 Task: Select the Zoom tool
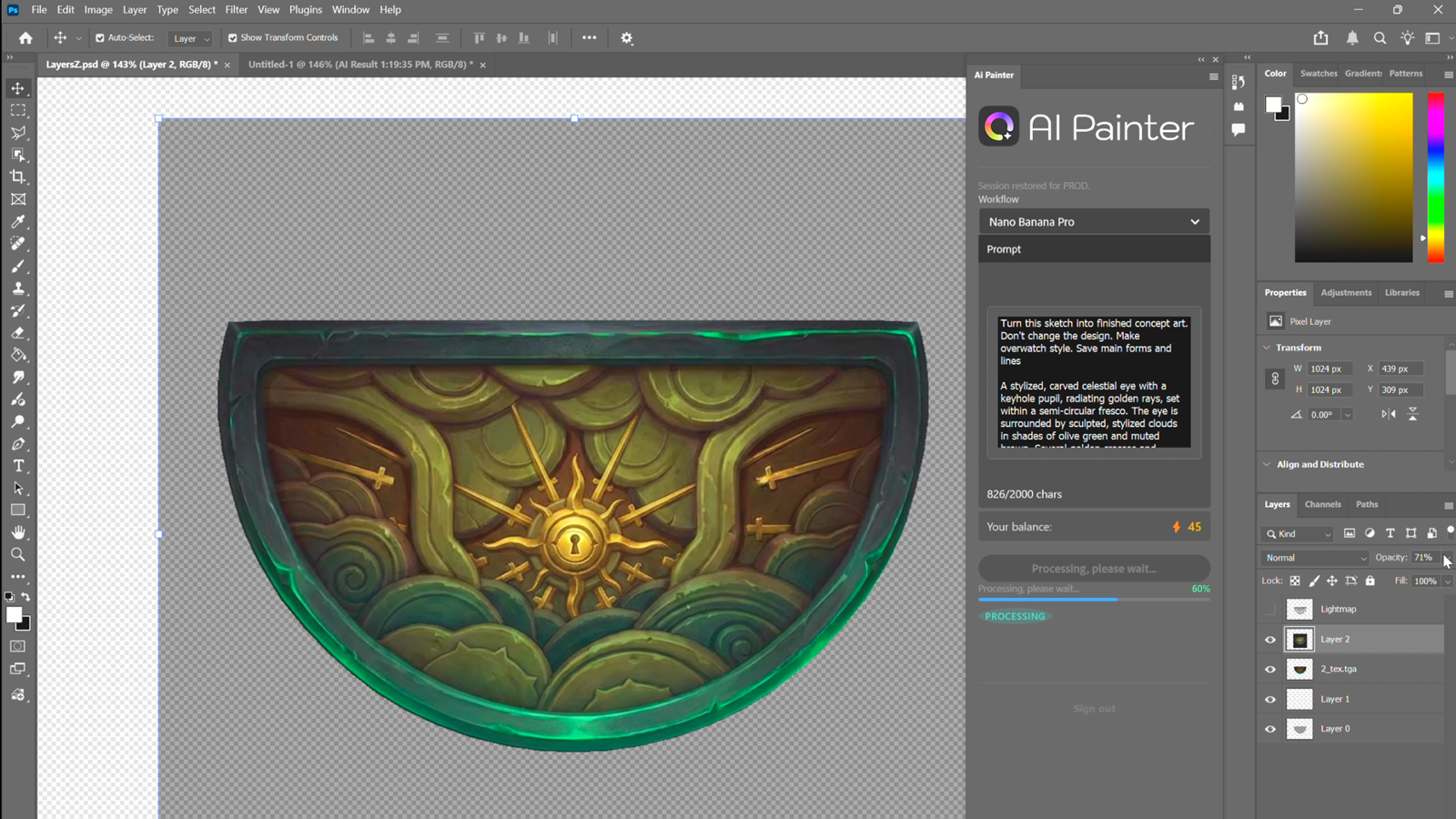18,554
